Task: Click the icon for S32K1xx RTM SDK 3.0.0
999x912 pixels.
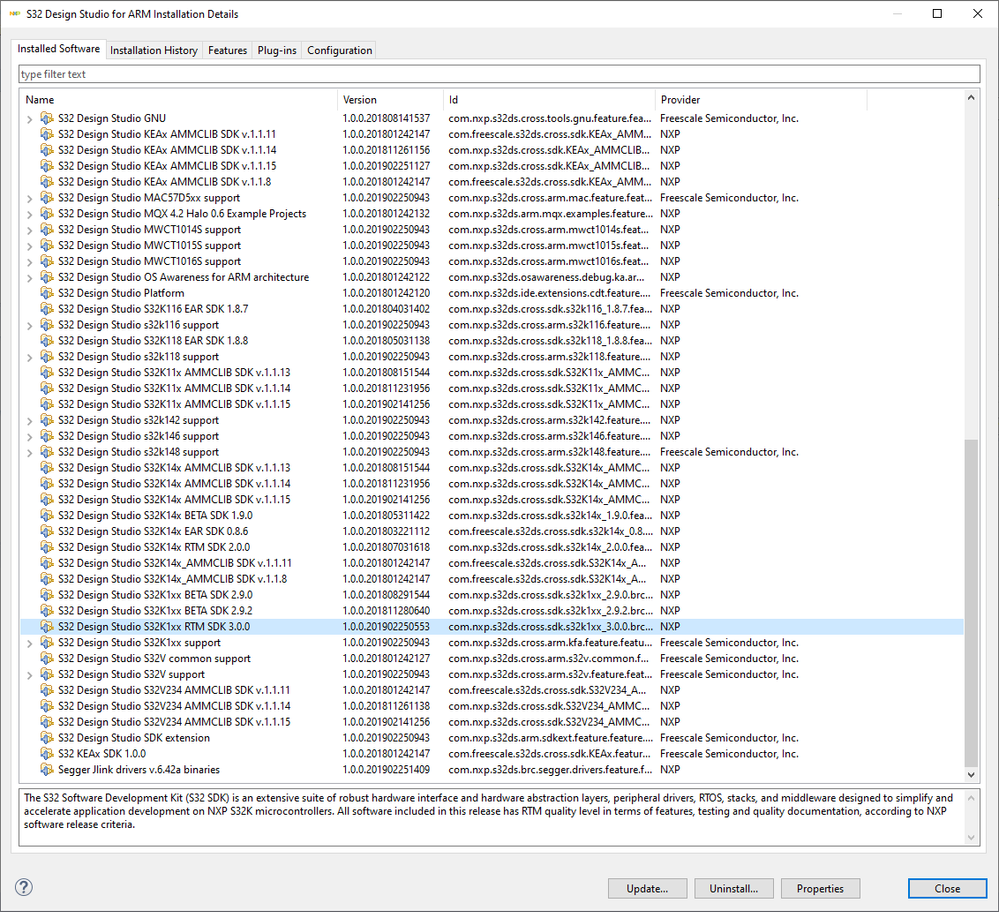Action: coord(47,626)
